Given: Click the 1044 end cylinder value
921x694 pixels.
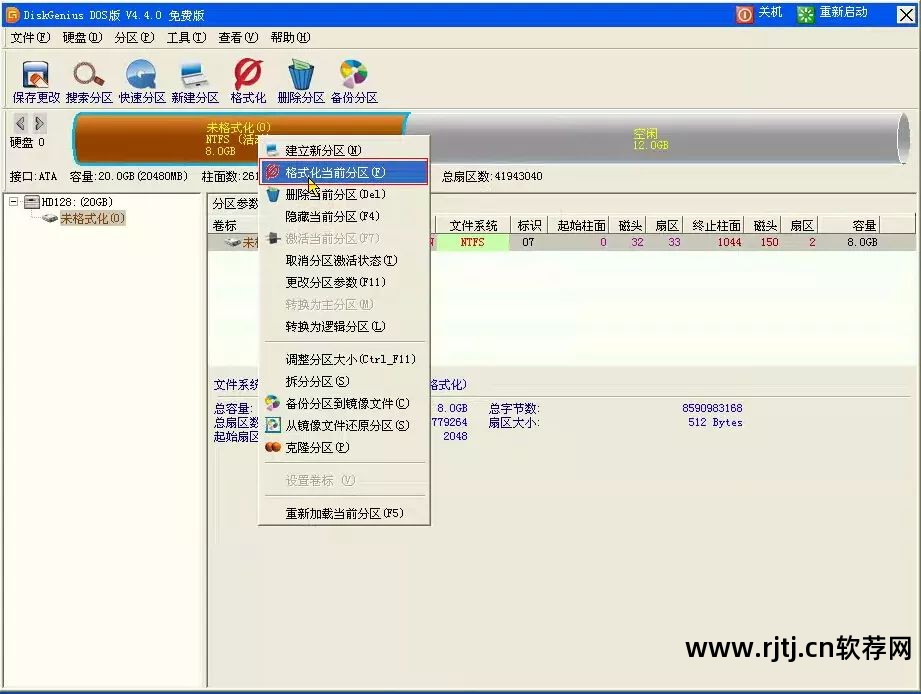Looking at the screenshot, I should pos(730,242).
